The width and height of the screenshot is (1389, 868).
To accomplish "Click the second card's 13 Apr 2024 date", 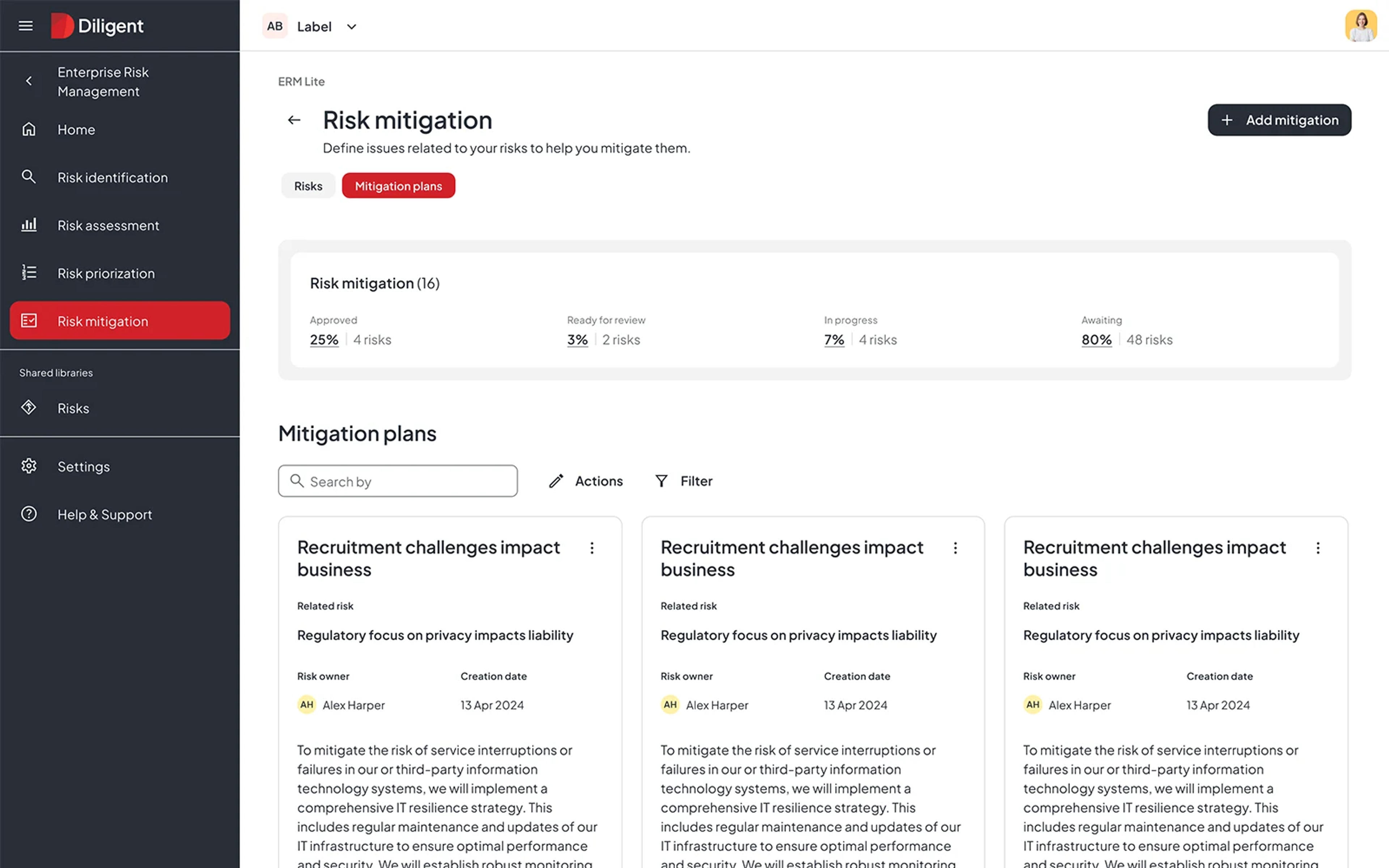I will tap(855, 705).
